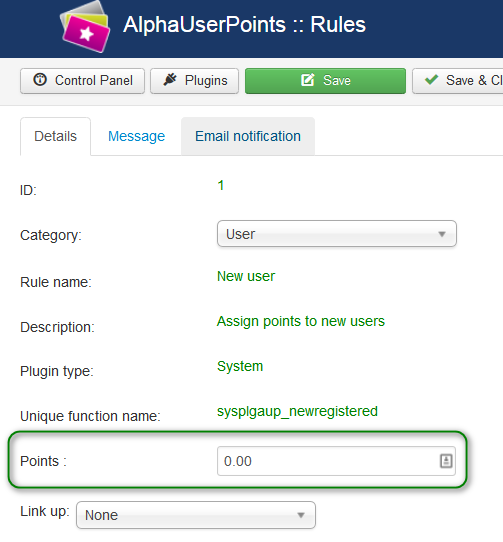Focus the Points input field
Viewport: 503px width, 542px height.
tap(336, 461)
